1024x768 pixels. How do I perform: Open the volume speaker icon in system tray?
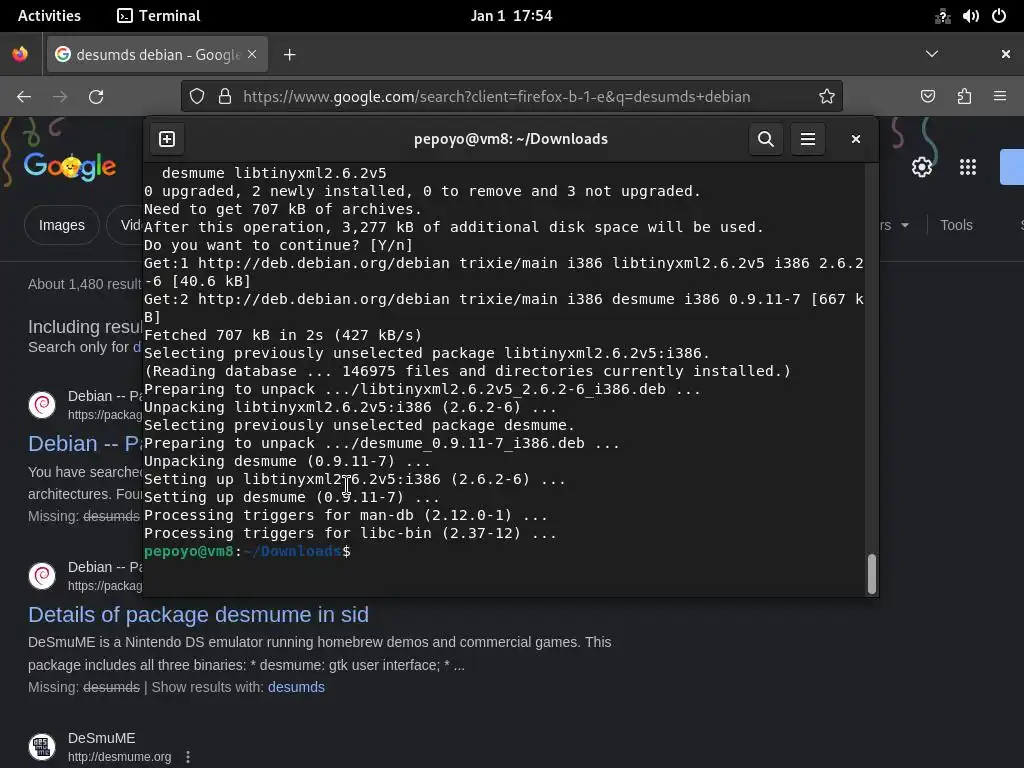point(970,16)
